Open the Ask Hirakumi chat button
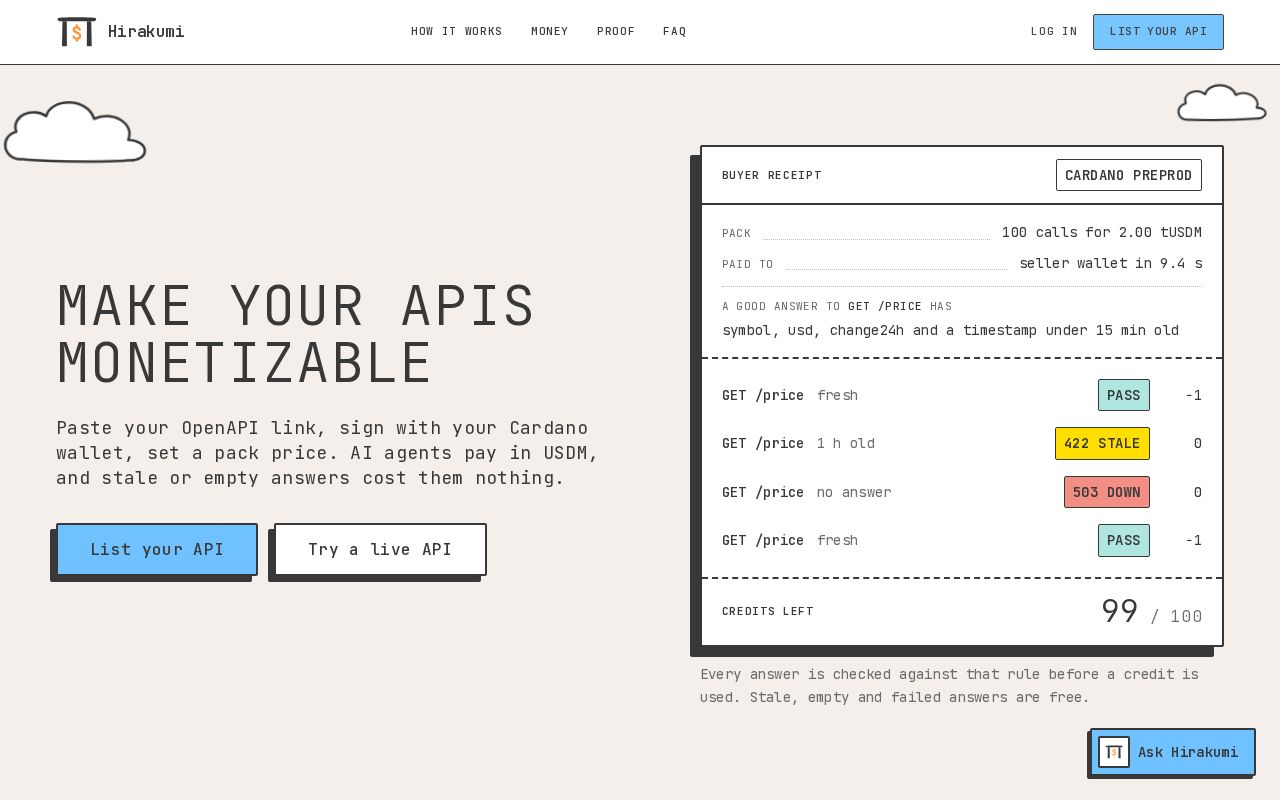Viewport: 1280px width, 800px height. 1172,752
